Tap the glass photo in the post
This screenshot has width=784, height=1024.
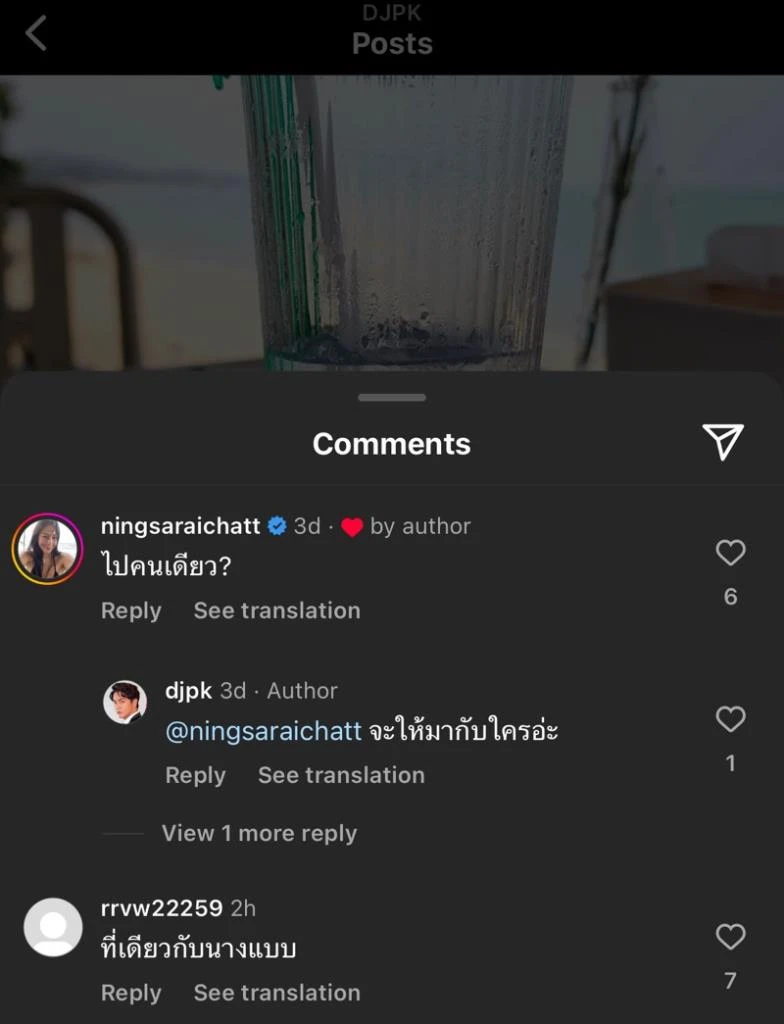[x=406, y=220]
